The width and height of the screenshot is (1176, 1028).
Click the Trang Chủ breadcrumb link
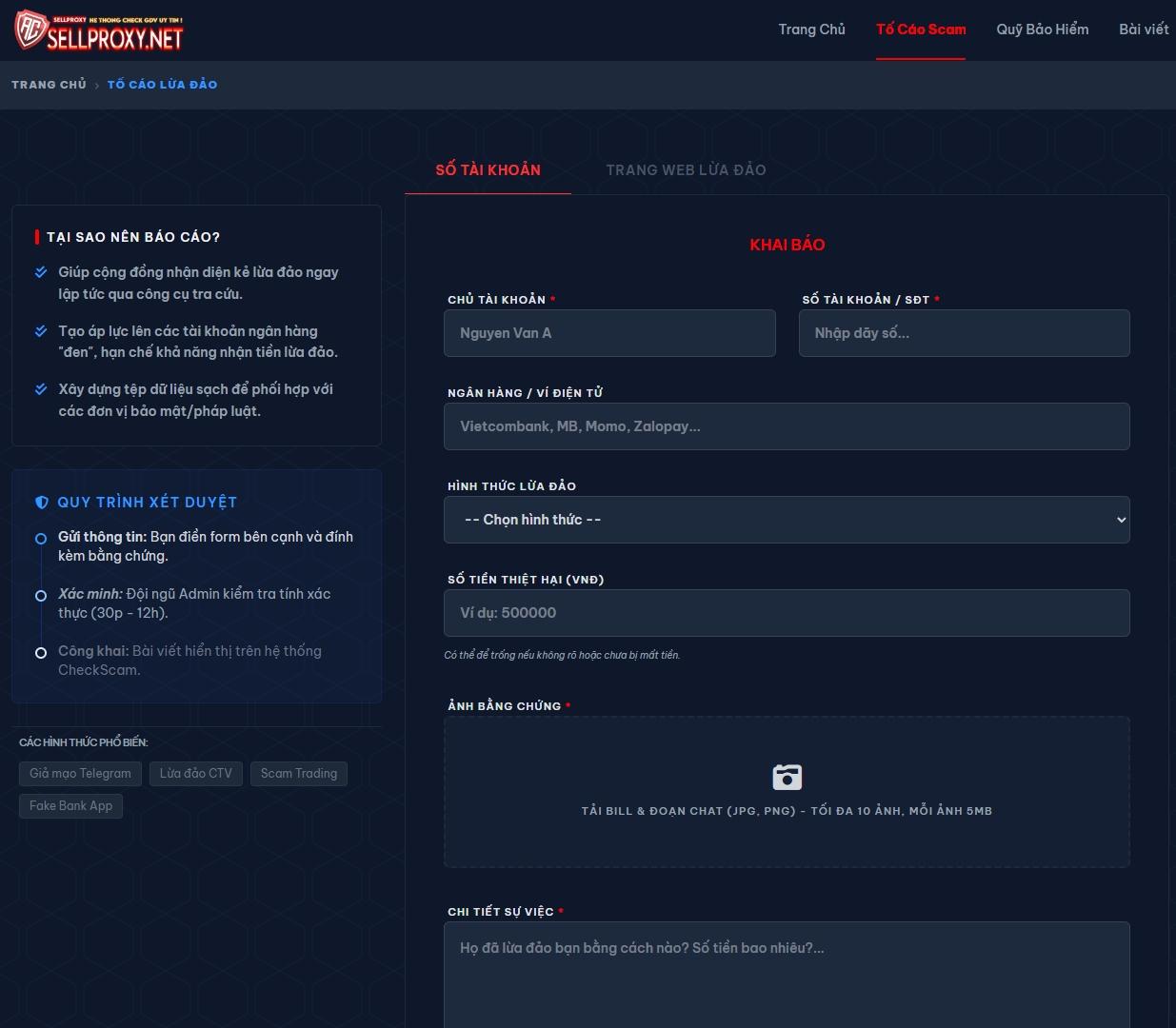[x=49, y=85]
